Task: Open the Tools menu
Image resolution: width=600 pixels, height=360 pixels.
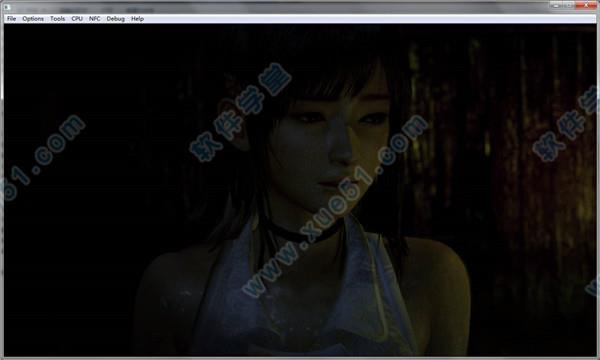Action: pos(57,19)
